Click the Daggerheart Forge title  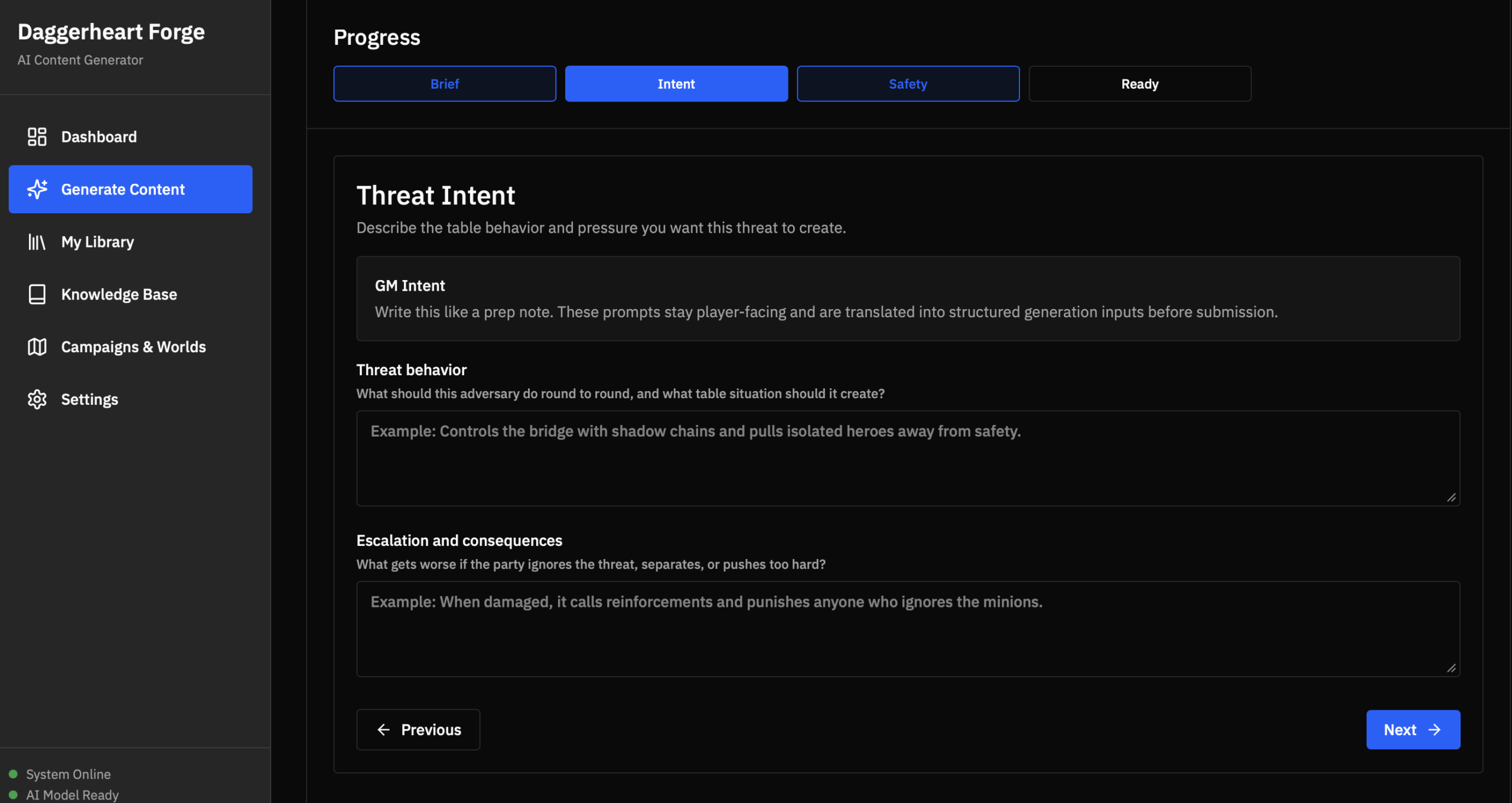pos(111,32)
